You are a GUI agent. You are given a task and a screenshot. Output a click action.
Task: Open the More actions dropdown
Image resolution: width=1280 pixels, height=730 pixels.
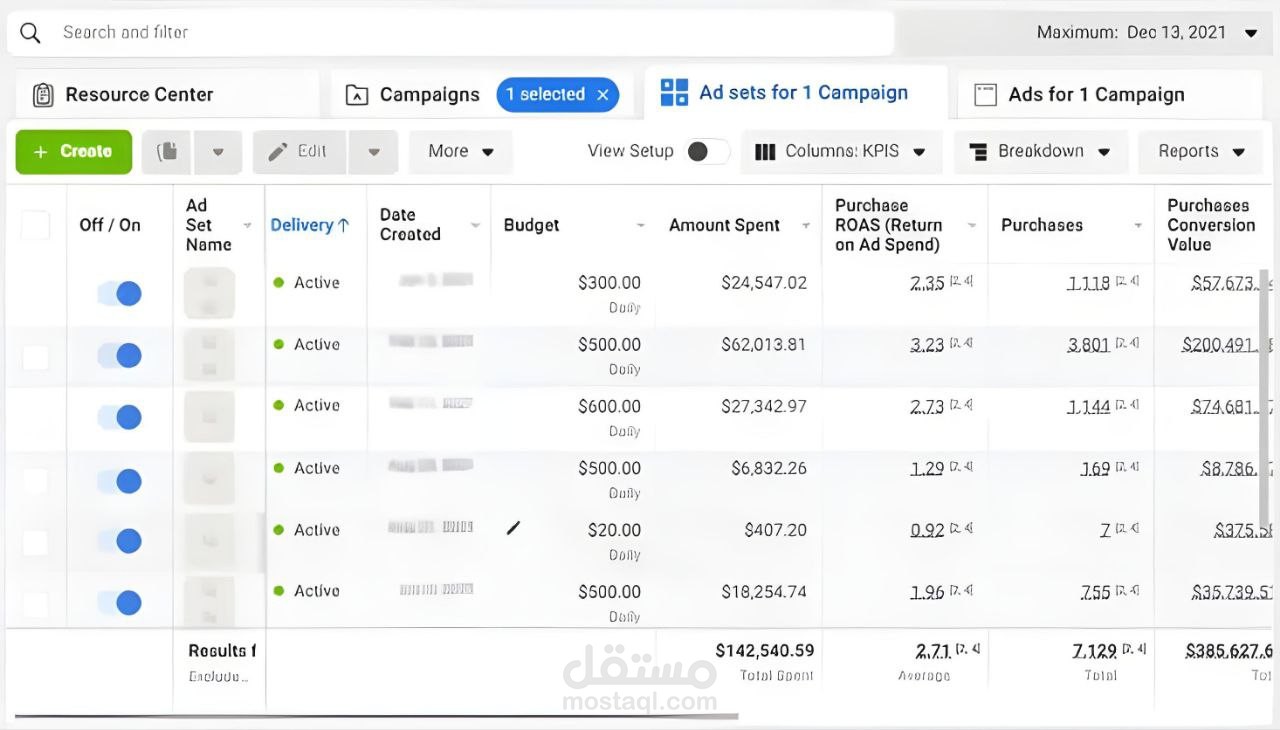[x=460, y=152]
